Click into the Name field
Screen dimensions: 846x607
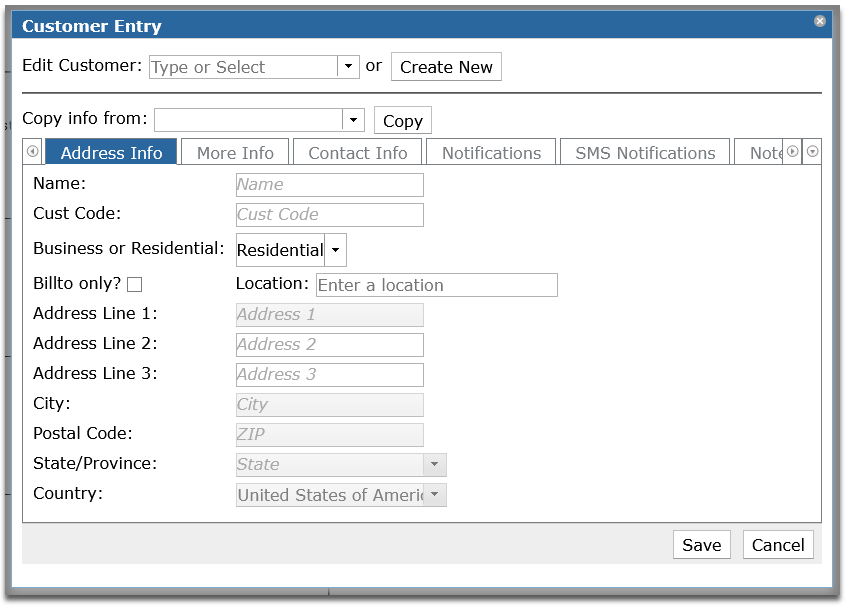(330, 185)
